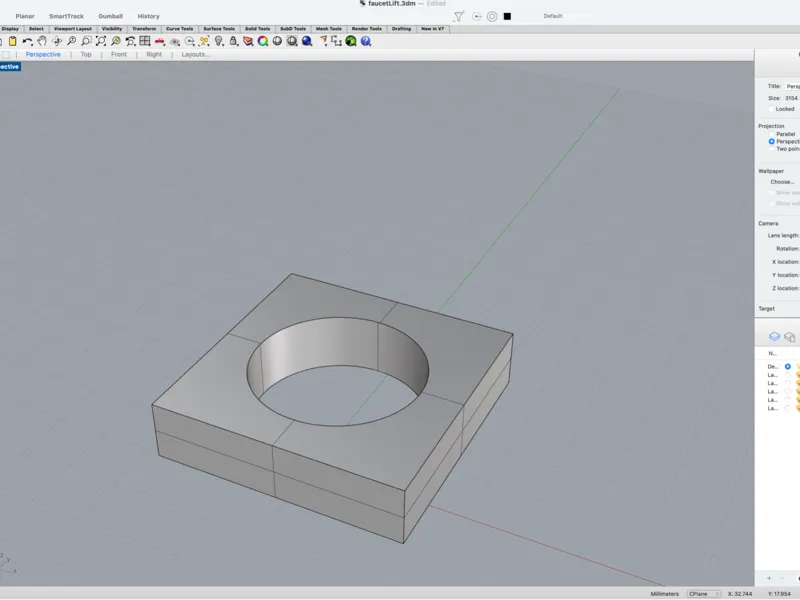The height and width of the screenshot is (600, 800).
Task: Select the Pan hand tool
Action: [42, 41]
